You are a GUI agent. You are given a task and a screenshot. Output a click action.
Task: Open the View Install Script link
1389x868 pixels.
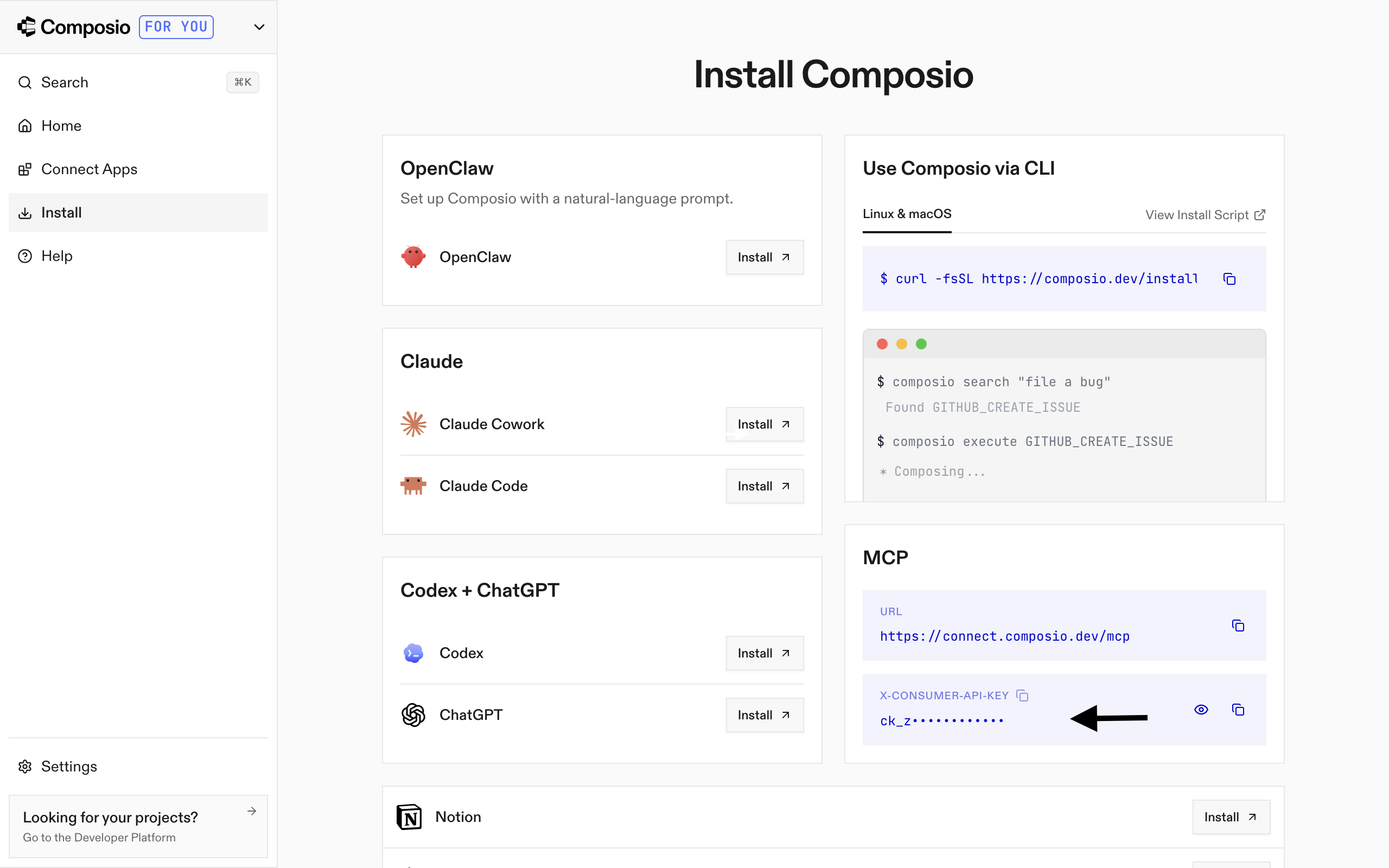point(1205,215)
